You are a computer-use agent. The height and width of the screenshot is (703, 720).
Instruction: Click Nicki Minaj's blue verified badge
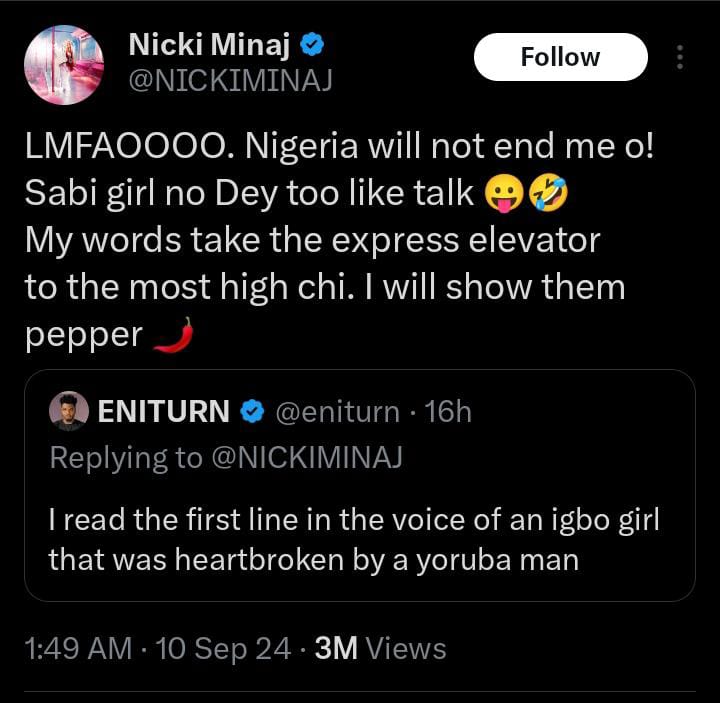click(312, 45)
